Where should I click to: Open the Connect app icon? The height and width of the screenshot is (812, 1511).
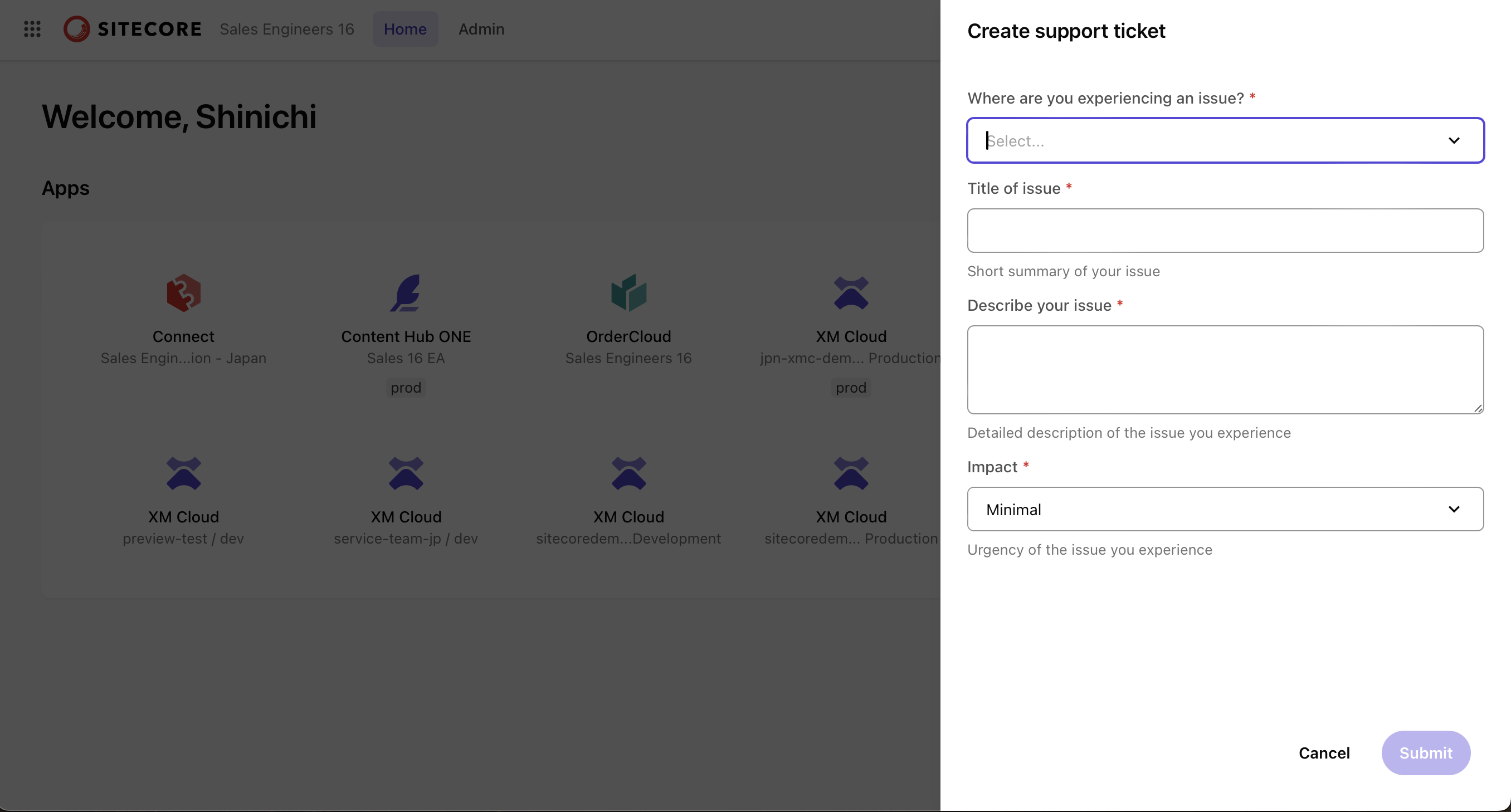click(184, 292)
